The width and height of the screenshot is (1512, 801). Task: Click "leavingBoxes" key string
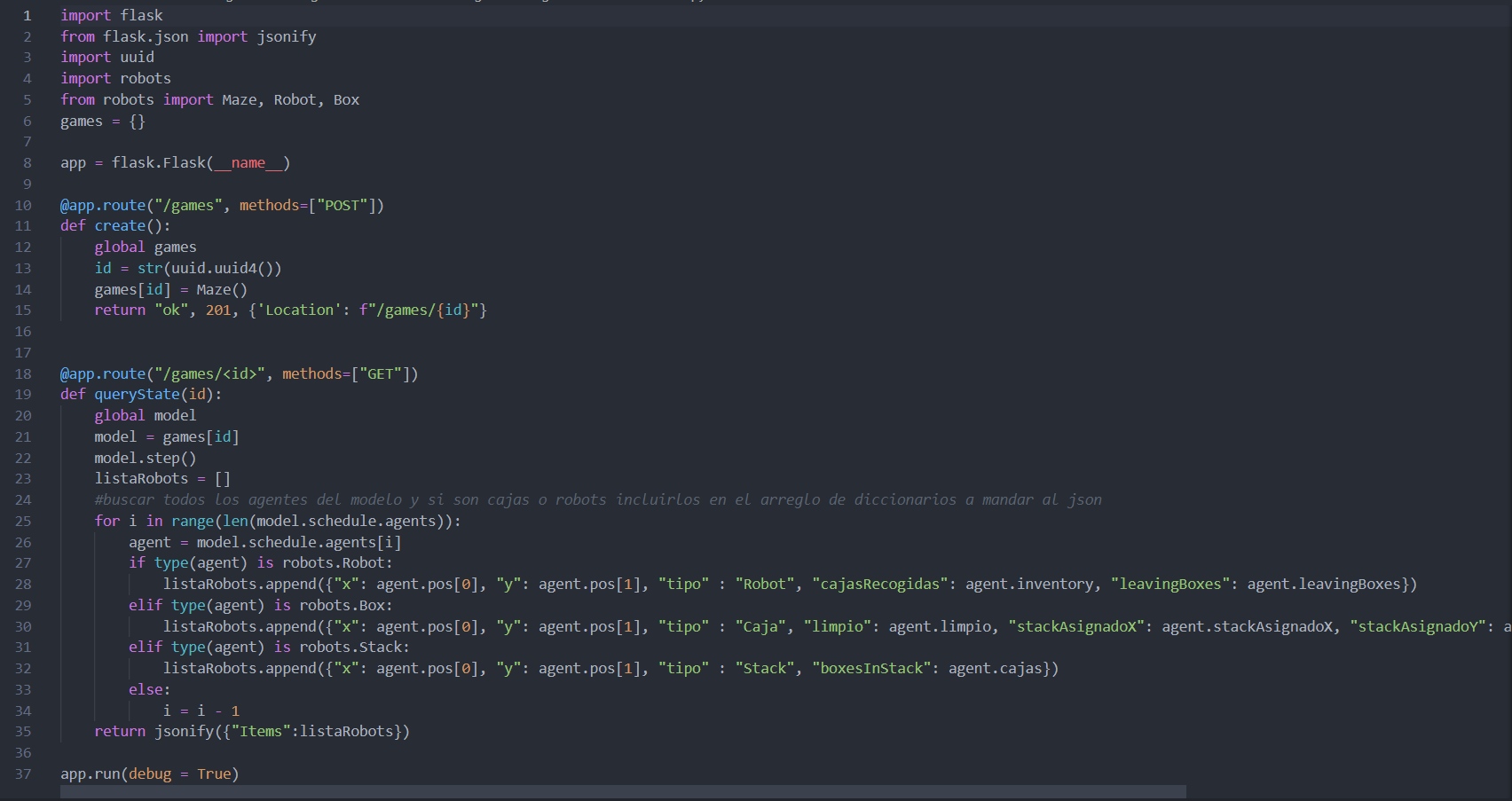point(1170,584)
